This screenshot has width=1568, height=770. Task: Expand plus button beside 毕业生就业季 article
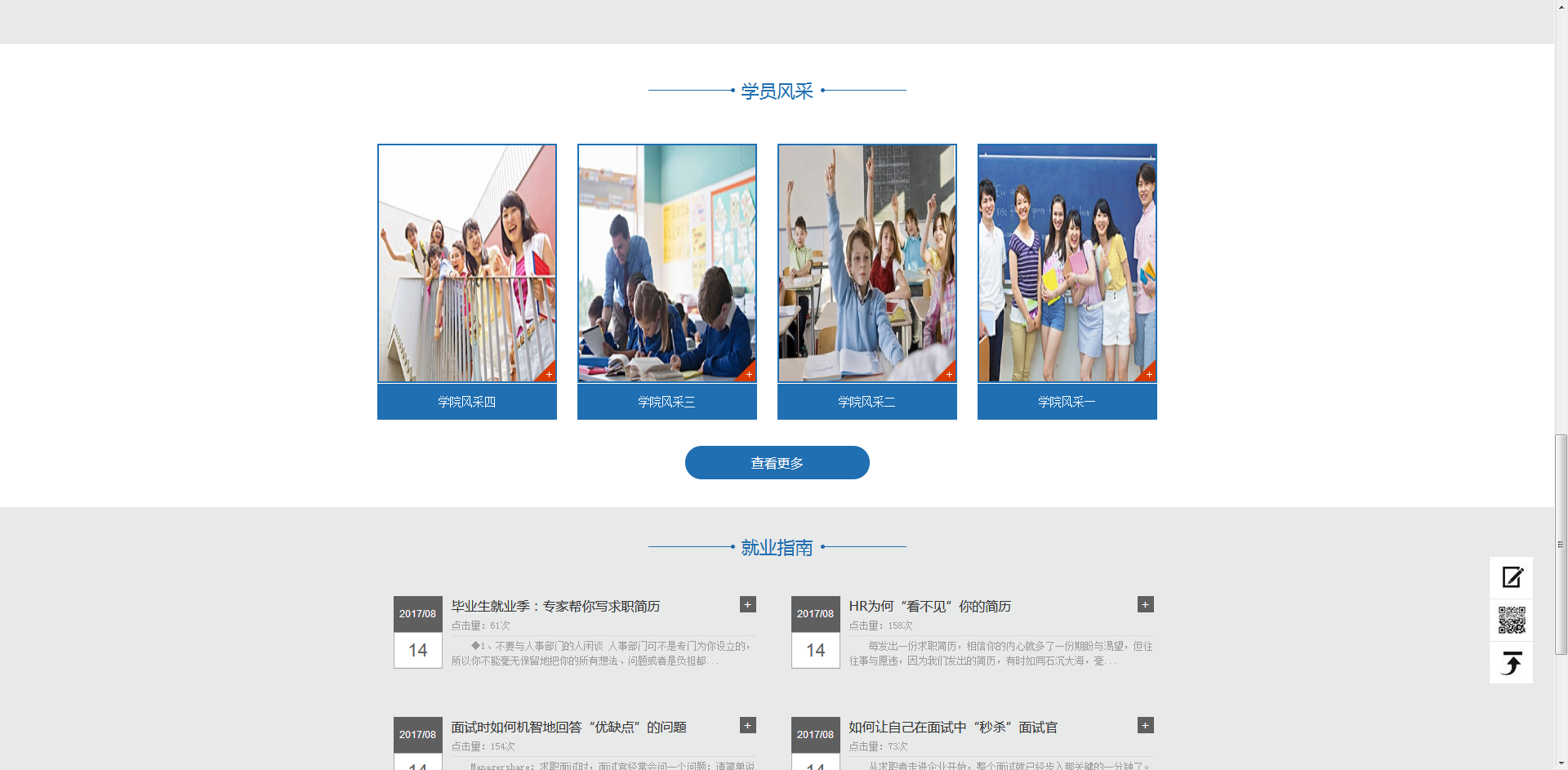click(747, 604)
